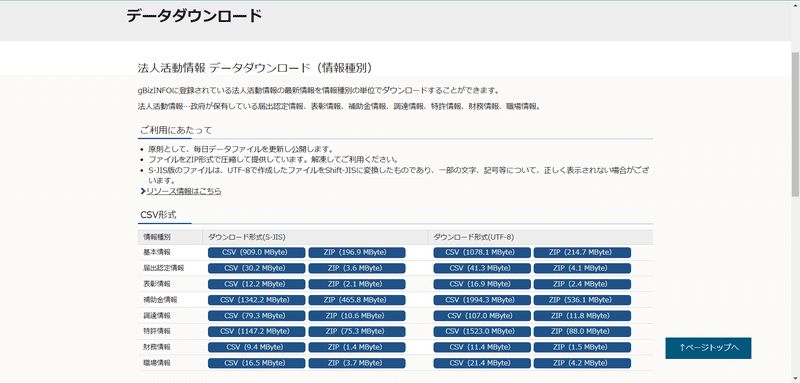Download UTF-8 CSV (1994.3 MByte) for 補助金情報
Screen dimensions: 800x383
point(482,300)
